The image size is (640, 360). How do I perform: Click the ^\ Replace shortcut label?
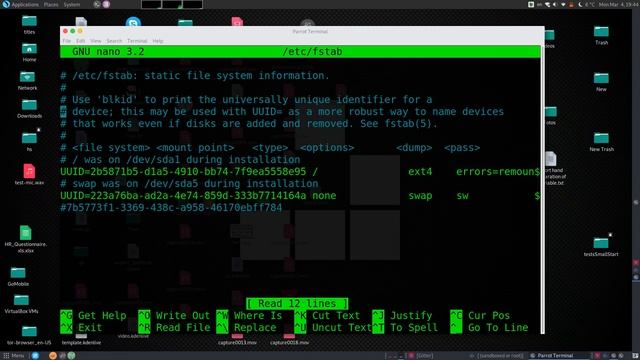point(246,328)
